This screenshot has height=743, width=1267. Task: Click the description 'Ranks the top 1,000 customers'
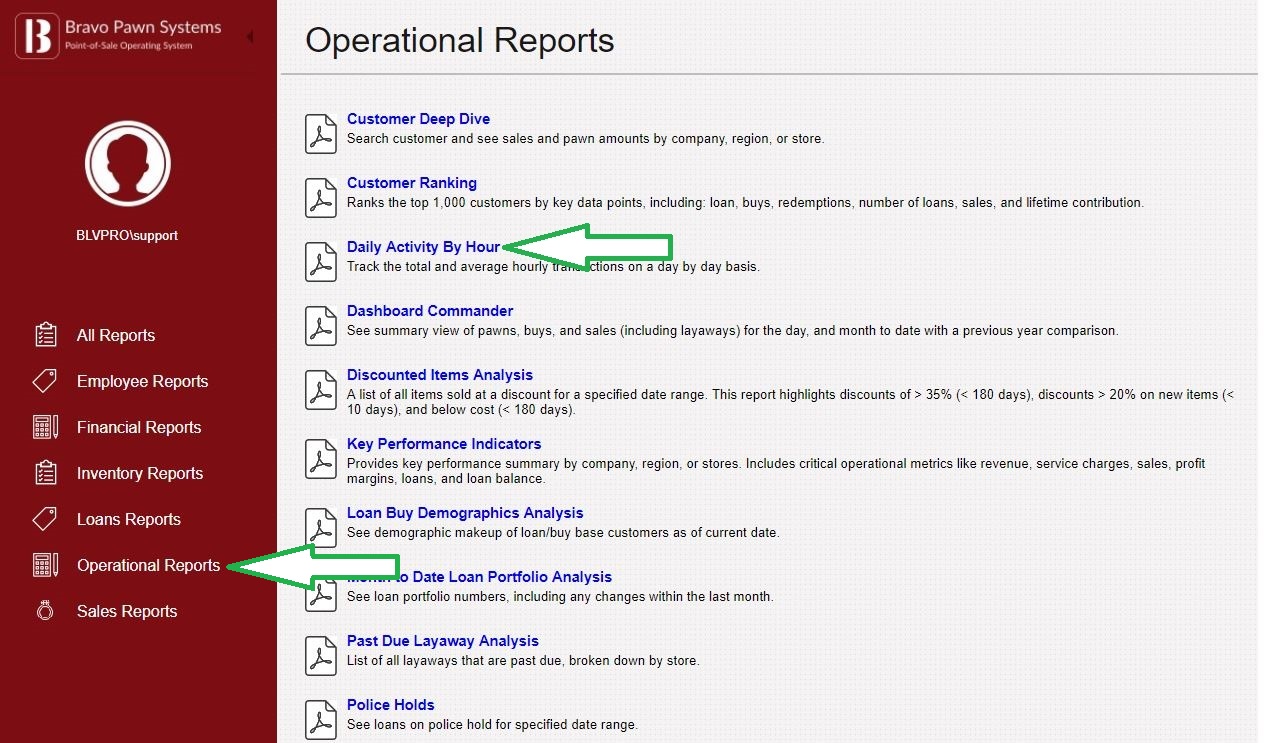(x=745, y=203)
